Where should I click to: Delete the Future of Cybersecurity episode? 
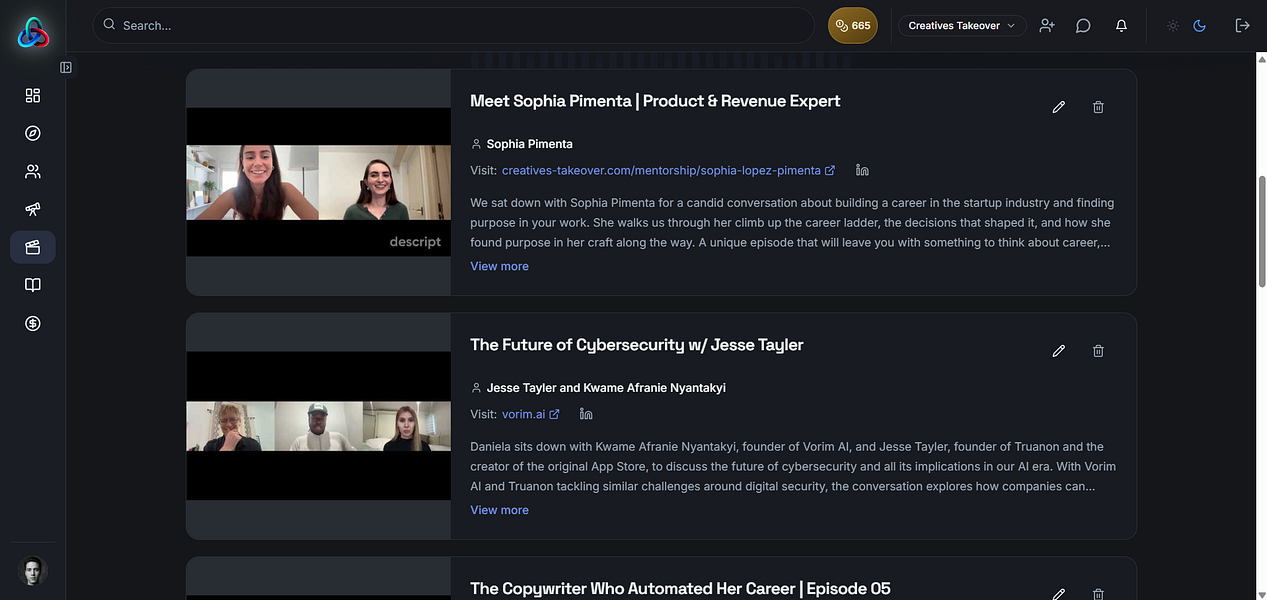coord(1098,351)
